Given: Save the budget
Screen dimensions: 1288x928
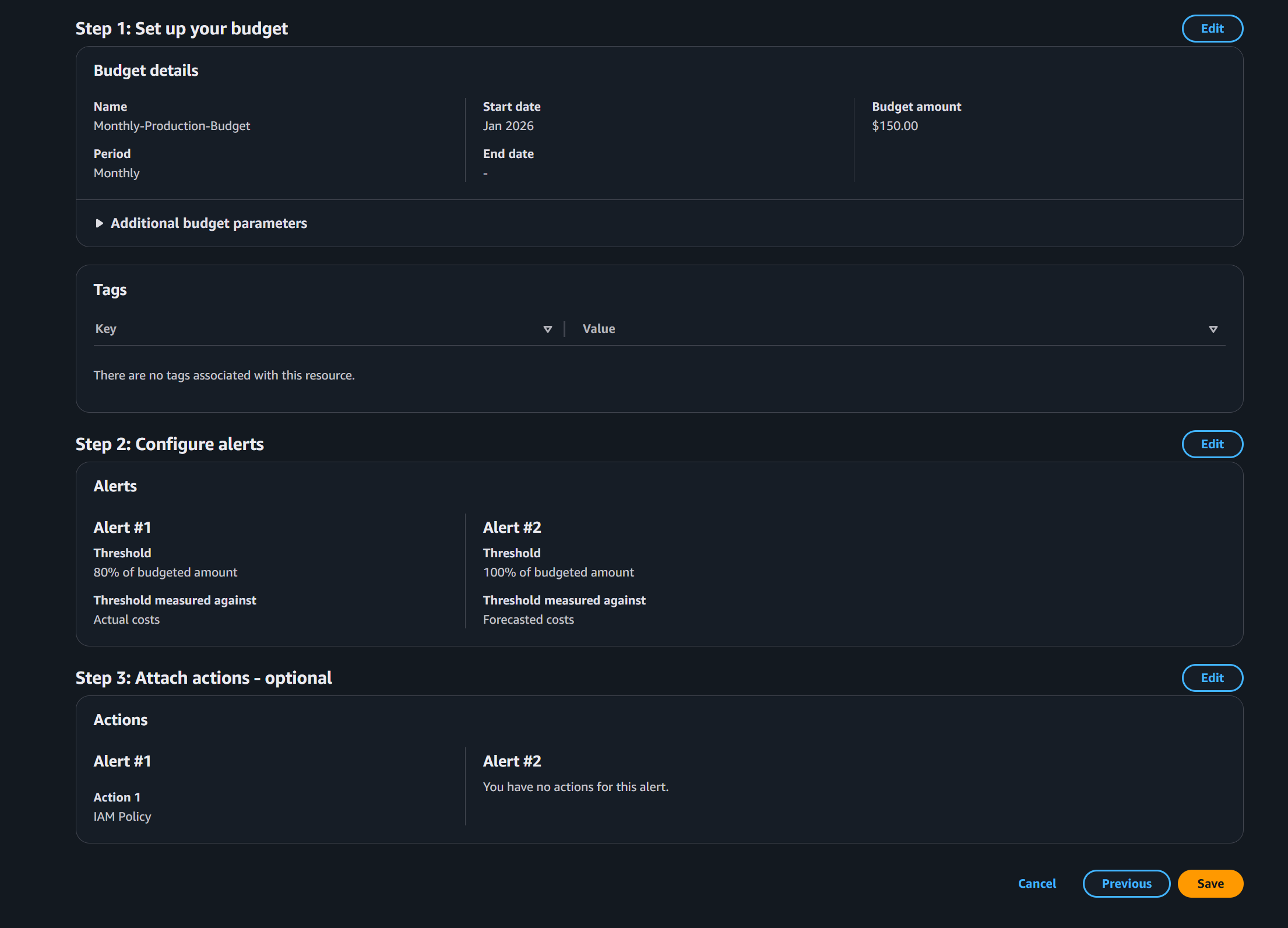Looking at the screenshot, I should (x=1210, y=884).
